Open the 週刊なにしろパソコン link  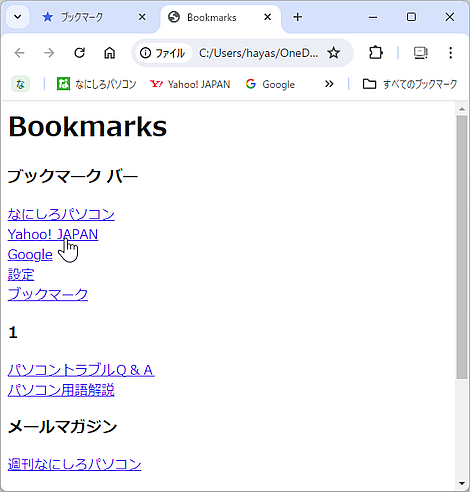click(x=74, y=464)
